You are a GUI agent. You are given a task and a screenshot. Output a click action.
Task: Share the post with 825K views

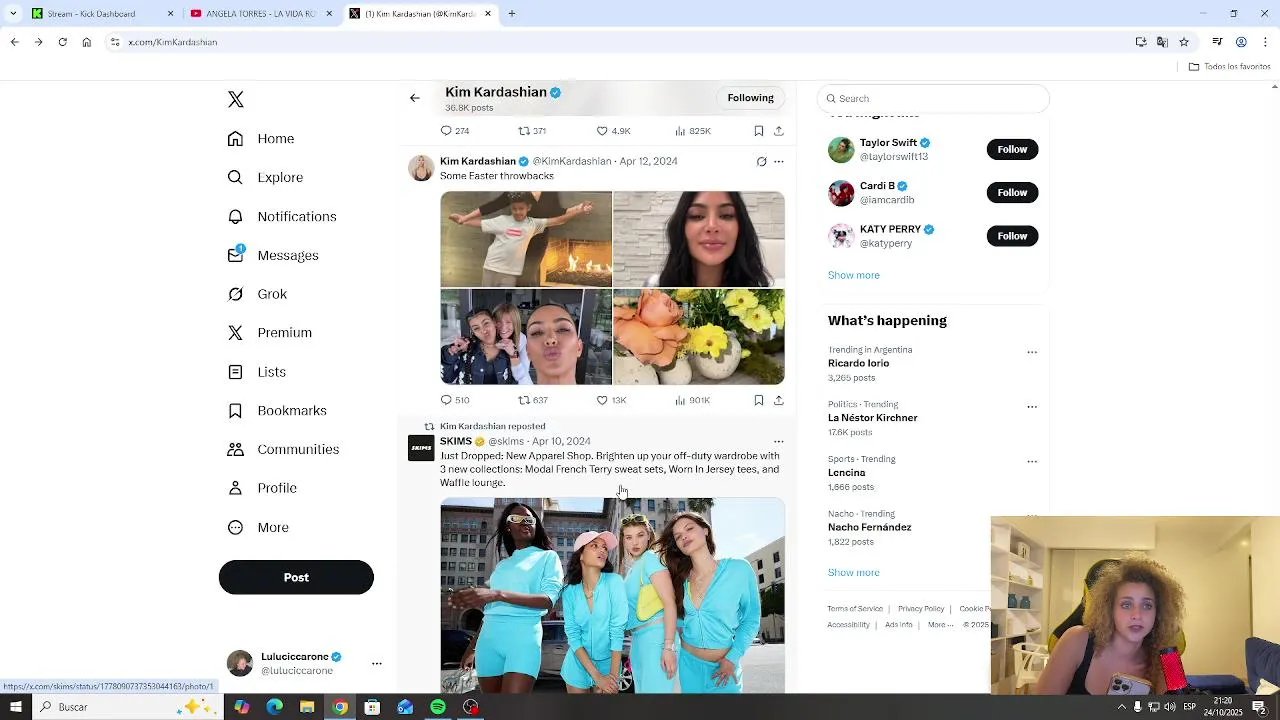(779, 131)
